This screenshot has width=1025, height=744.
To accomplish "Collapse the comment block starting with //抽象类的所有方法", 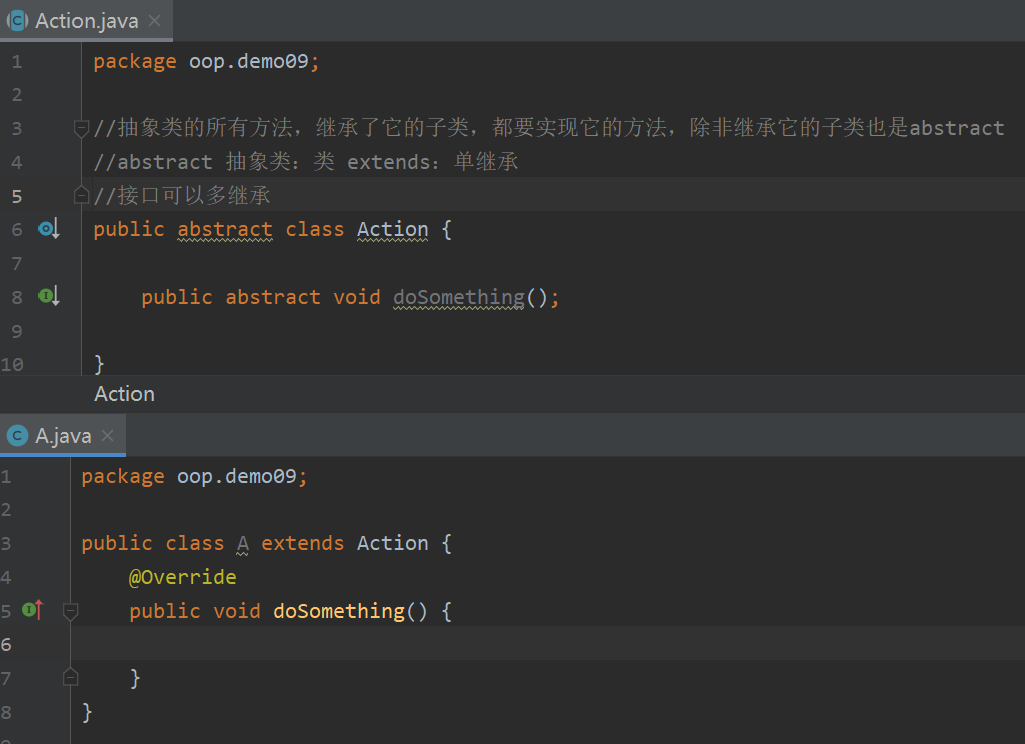I will (x=82, y=128).
